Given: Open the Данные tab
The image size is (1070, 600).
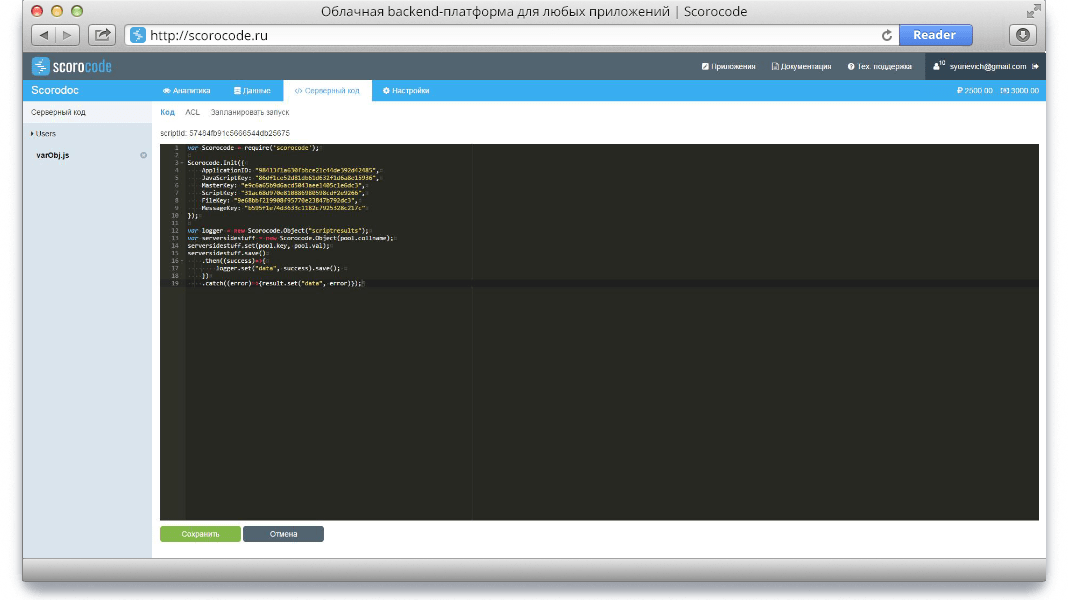Looking at the screenshot, I should click(x=252, y=91).
